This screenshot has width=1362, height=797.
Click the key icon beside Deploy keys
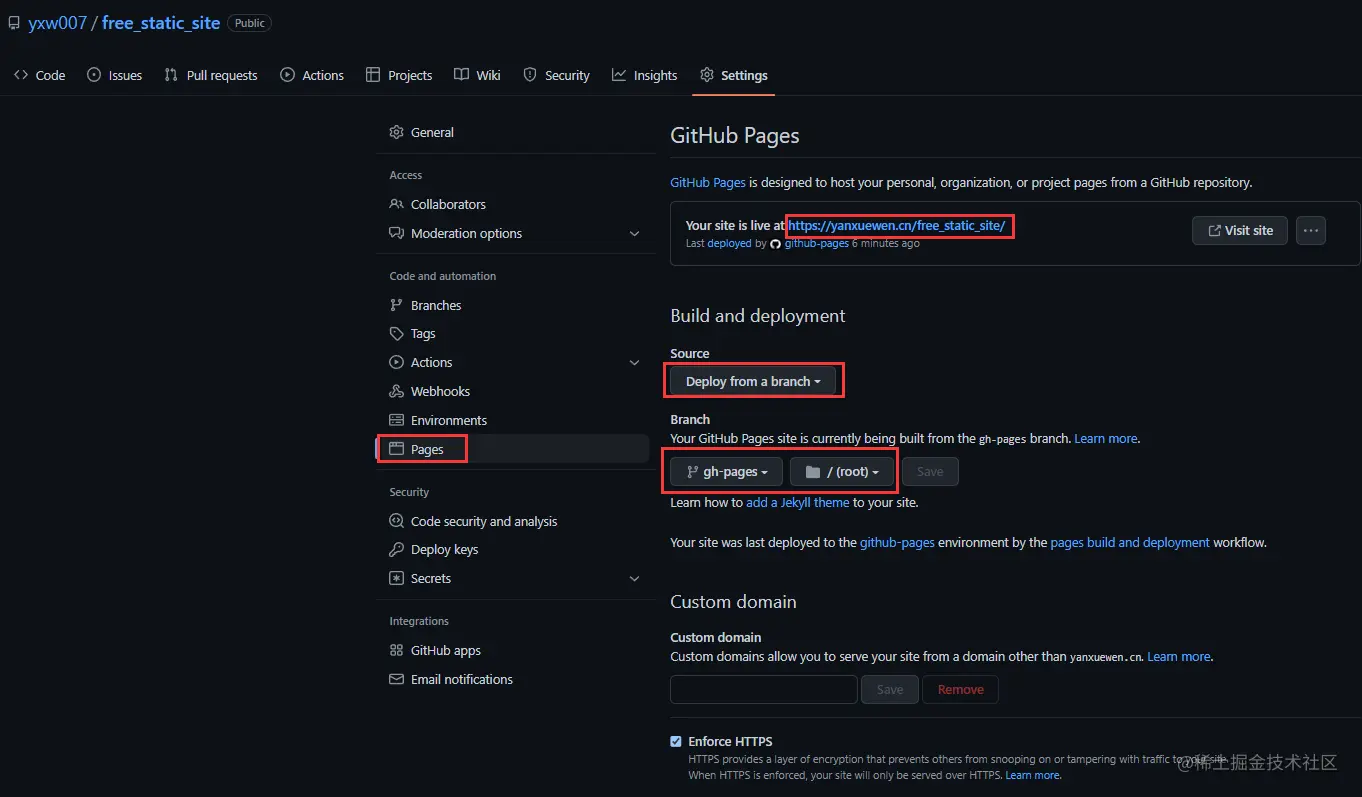click(x=396, y=549)
